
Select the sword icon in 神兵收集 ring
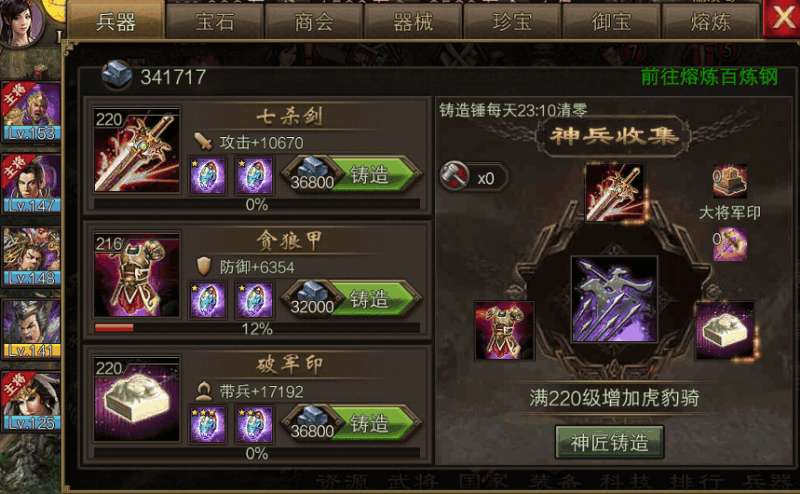coord(614,193)
